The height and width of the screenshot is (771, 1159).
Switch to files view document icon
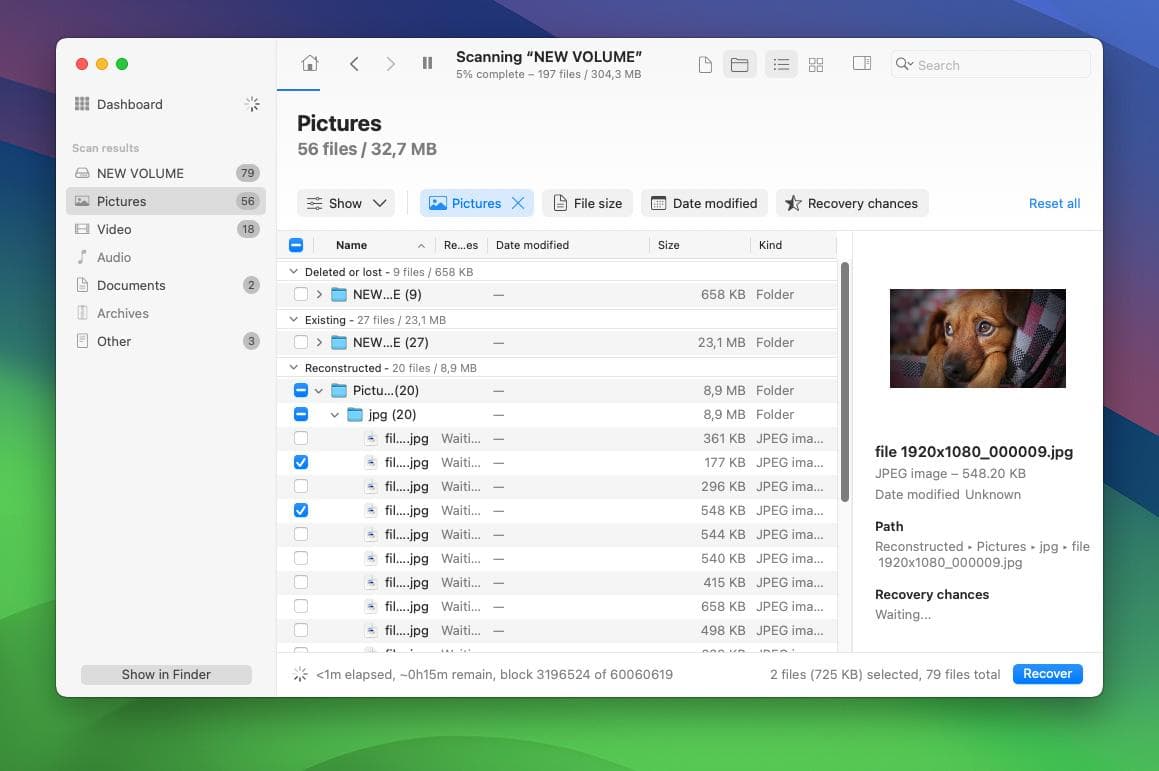pos(705,65)
